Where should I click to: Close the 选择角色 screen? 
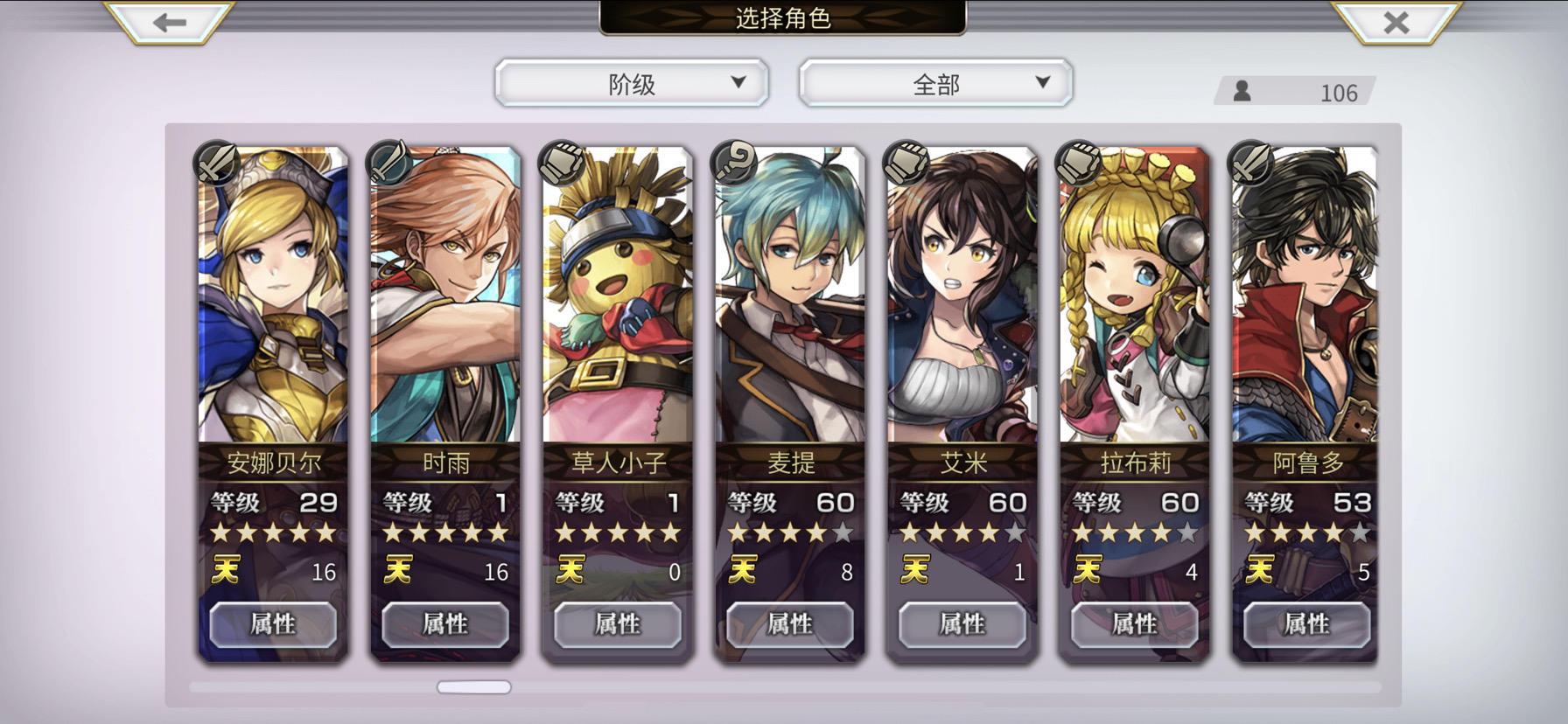click(1396, 22)
